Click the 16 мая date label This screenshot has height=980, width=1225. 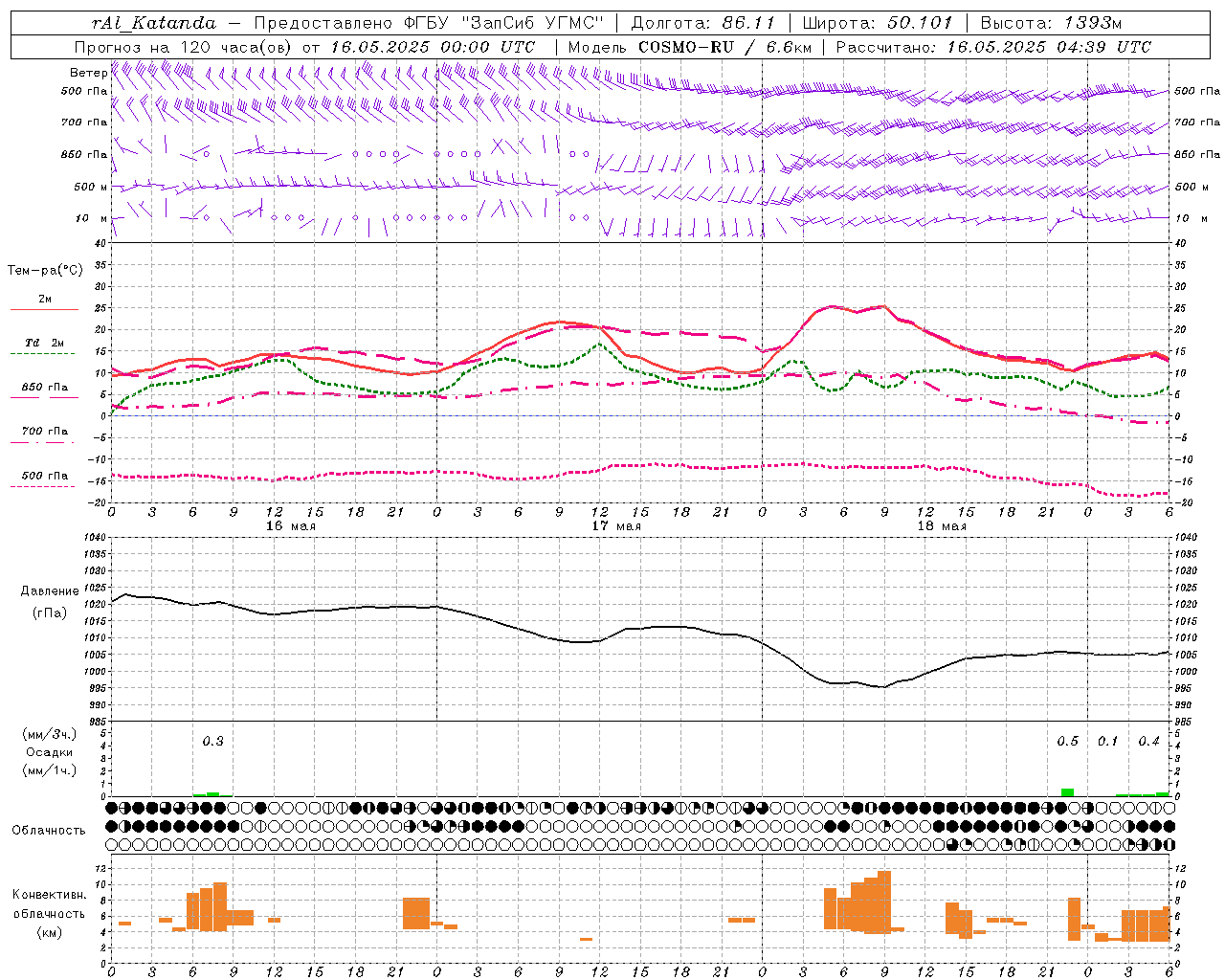click(290, 526)
